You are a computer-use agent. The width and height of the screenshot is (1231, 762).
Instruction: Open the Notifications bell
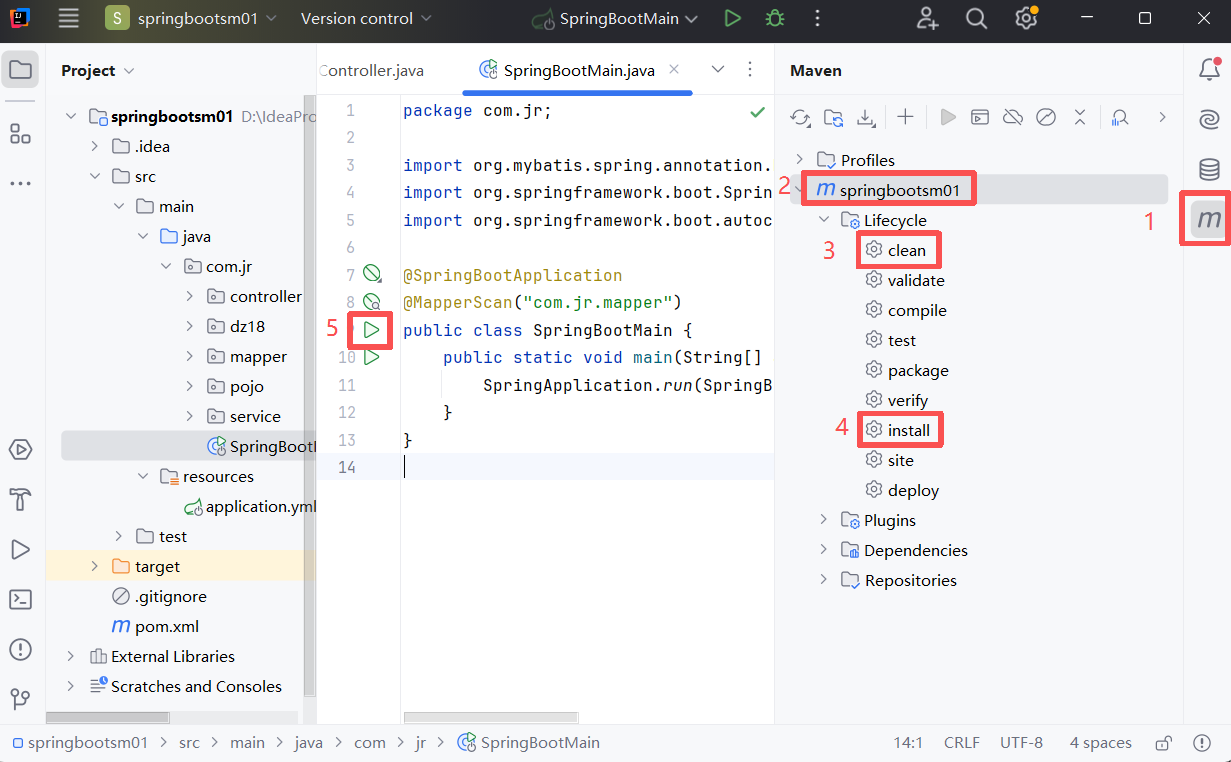pos(1209,69)
